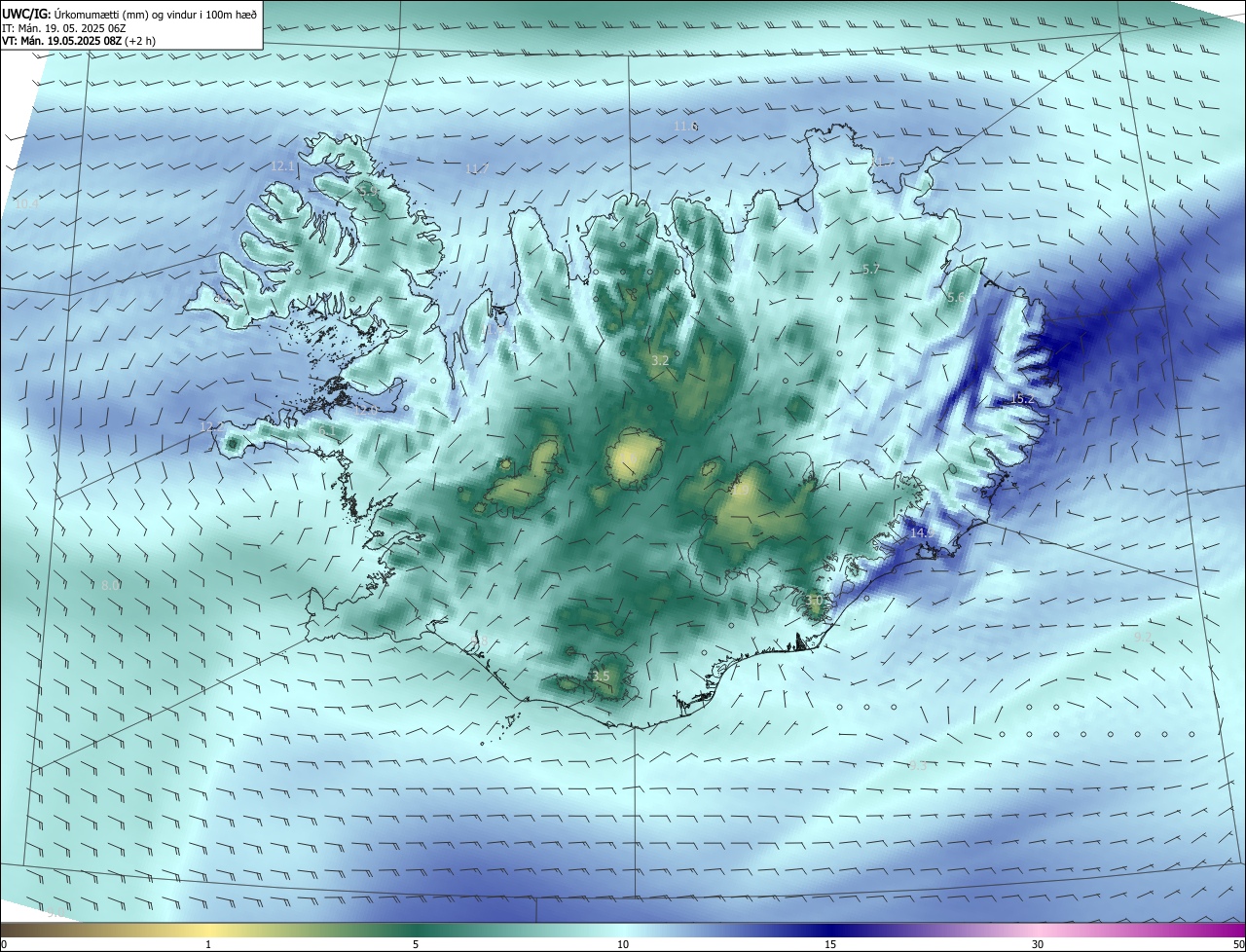Click the colorbar tick label 50
This screenshot has height=952, width=1246.
1239,944
